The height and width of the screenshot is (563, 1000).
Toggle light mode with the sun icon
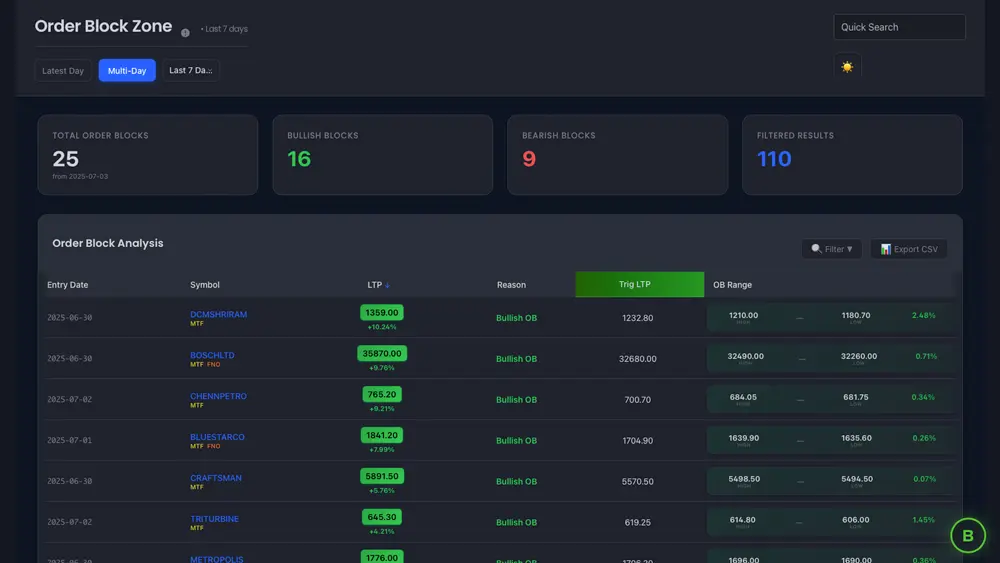pyautogui.click(x=847, y=67)
